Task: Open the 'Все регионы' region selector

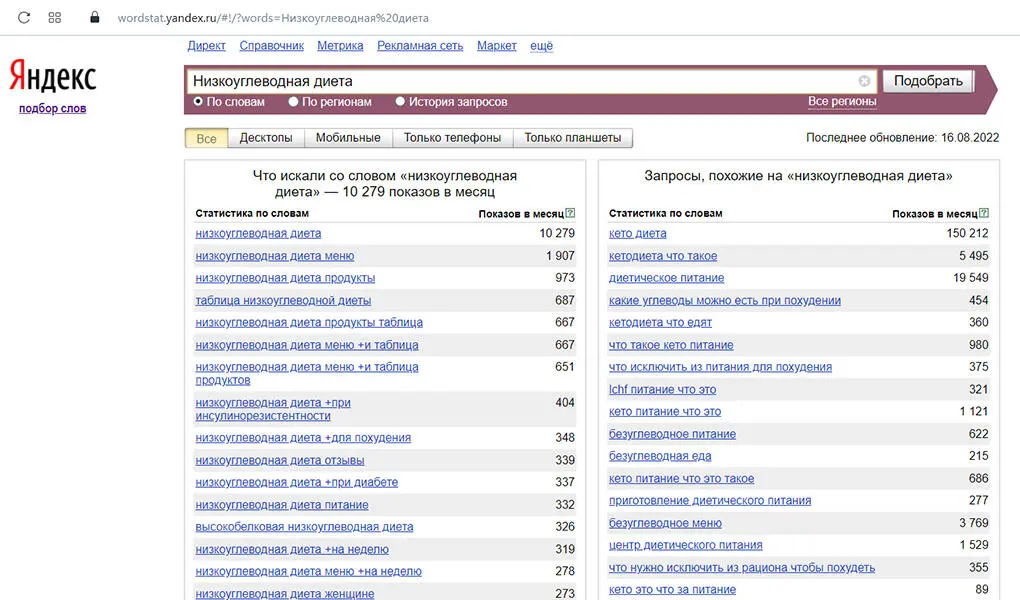Action: (x=842, y=101)
